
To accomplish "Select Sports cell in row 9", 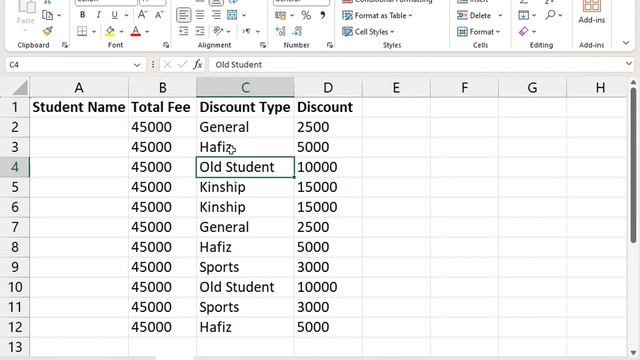I will point(245,267).
